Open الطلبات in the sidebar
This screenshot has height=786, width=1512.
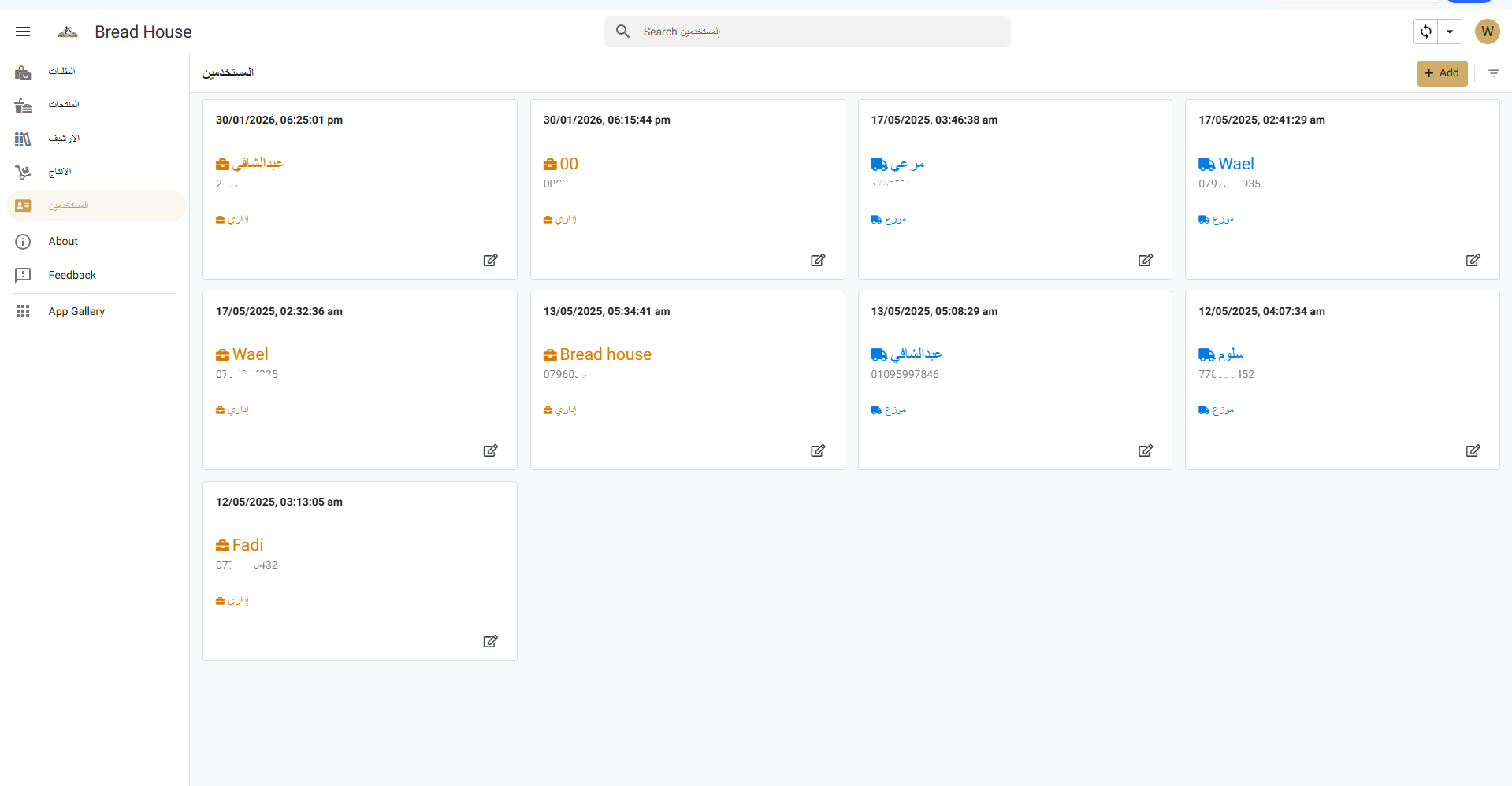61,72
